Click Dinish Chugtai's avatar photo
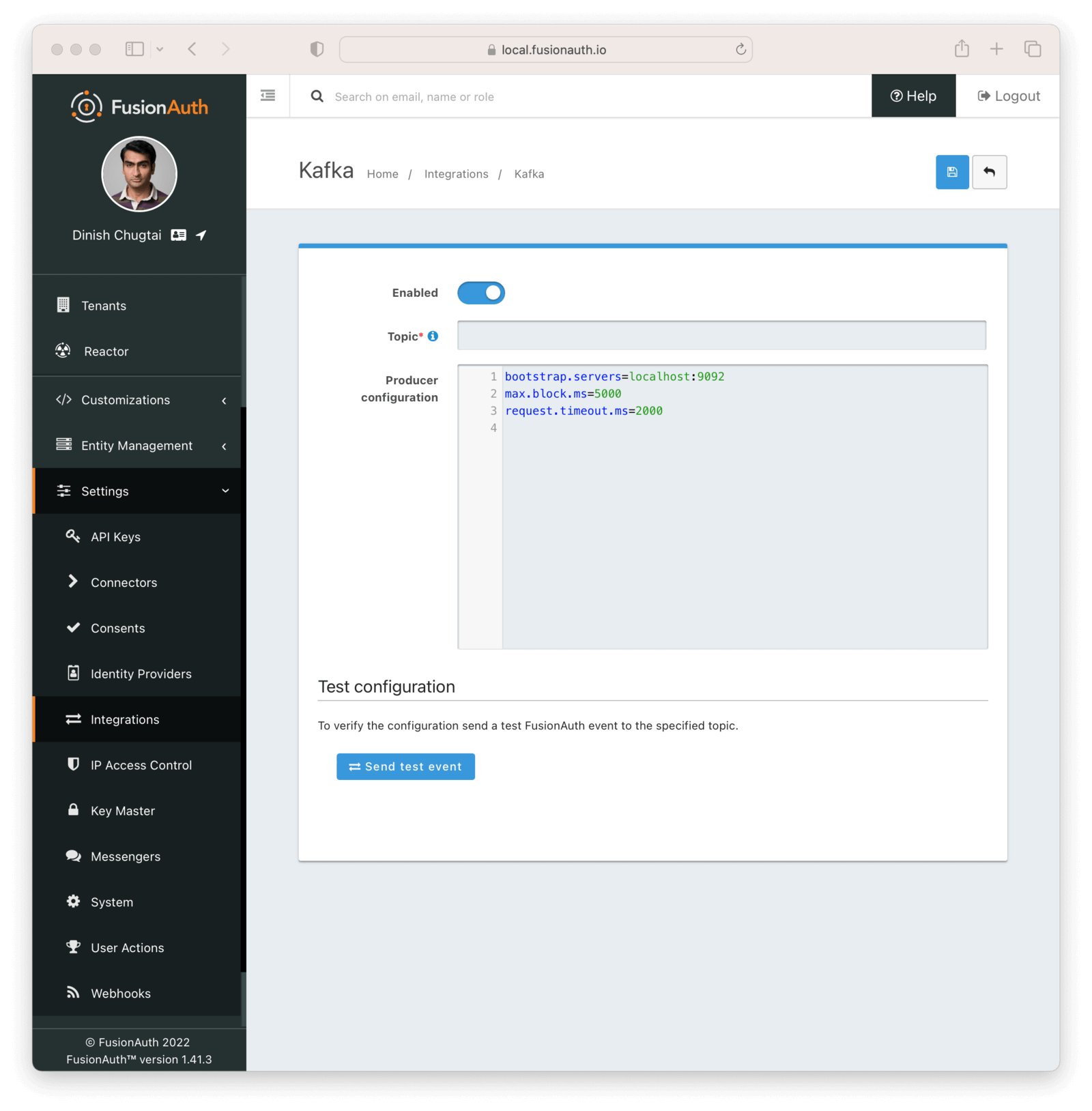This screenshot has height=1111, width=1092. 139,174
